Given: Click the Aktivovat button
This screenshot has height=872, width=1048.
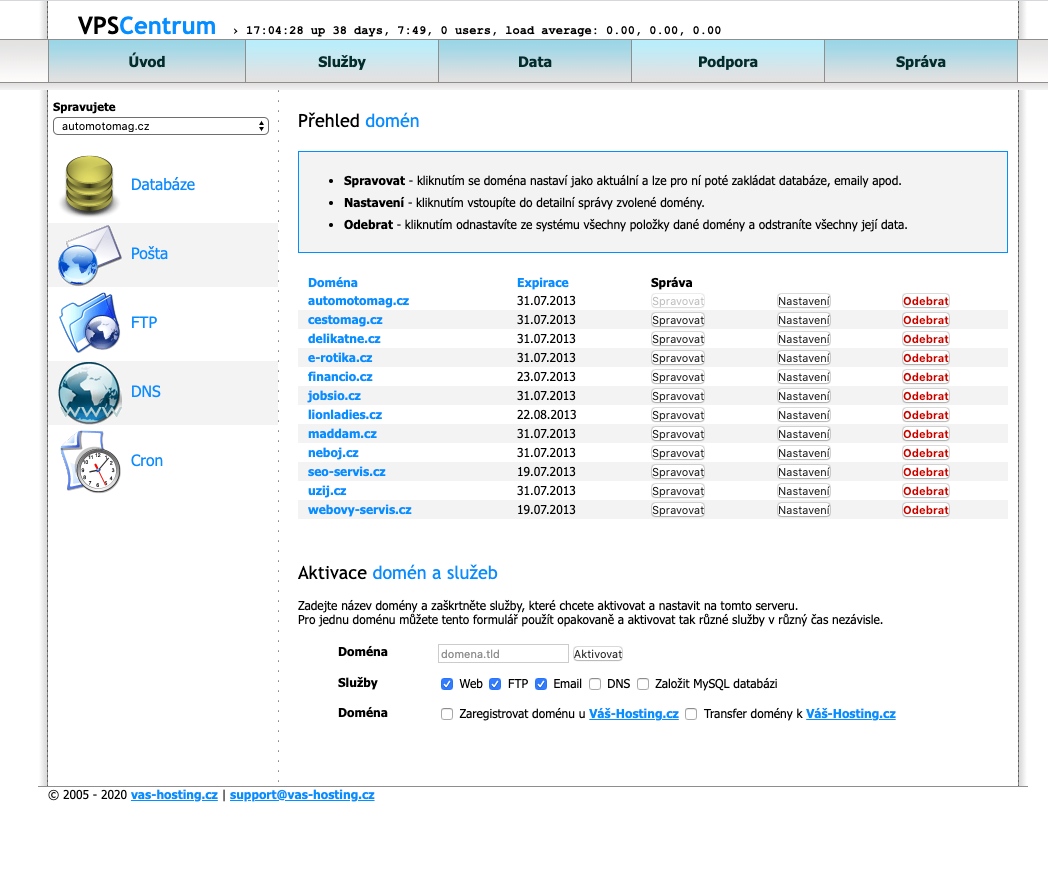Looking at the screenshot, I should coord(597,654).
